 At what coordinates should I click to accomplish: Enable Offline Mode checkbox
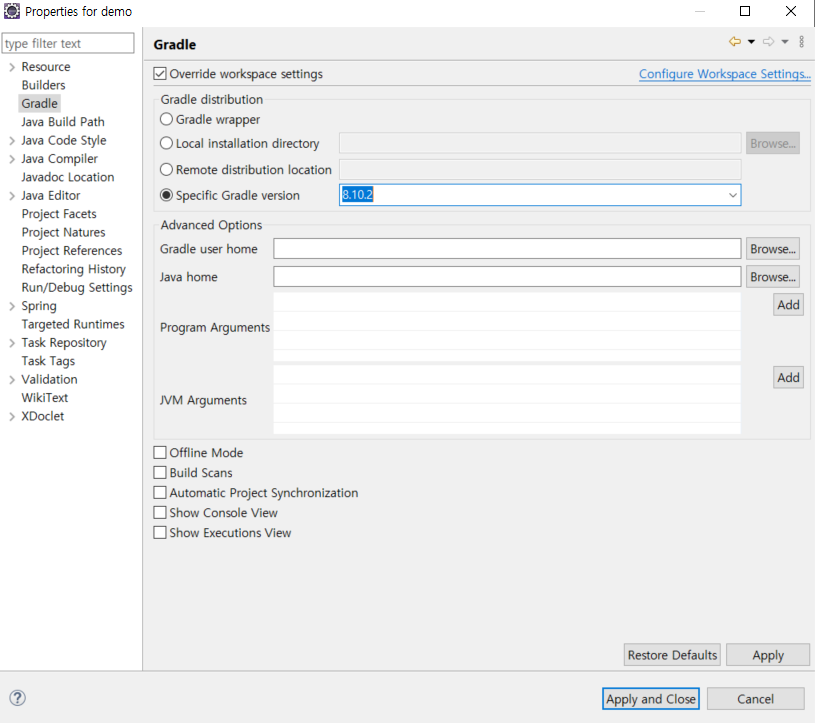click(x=160, y=452)
